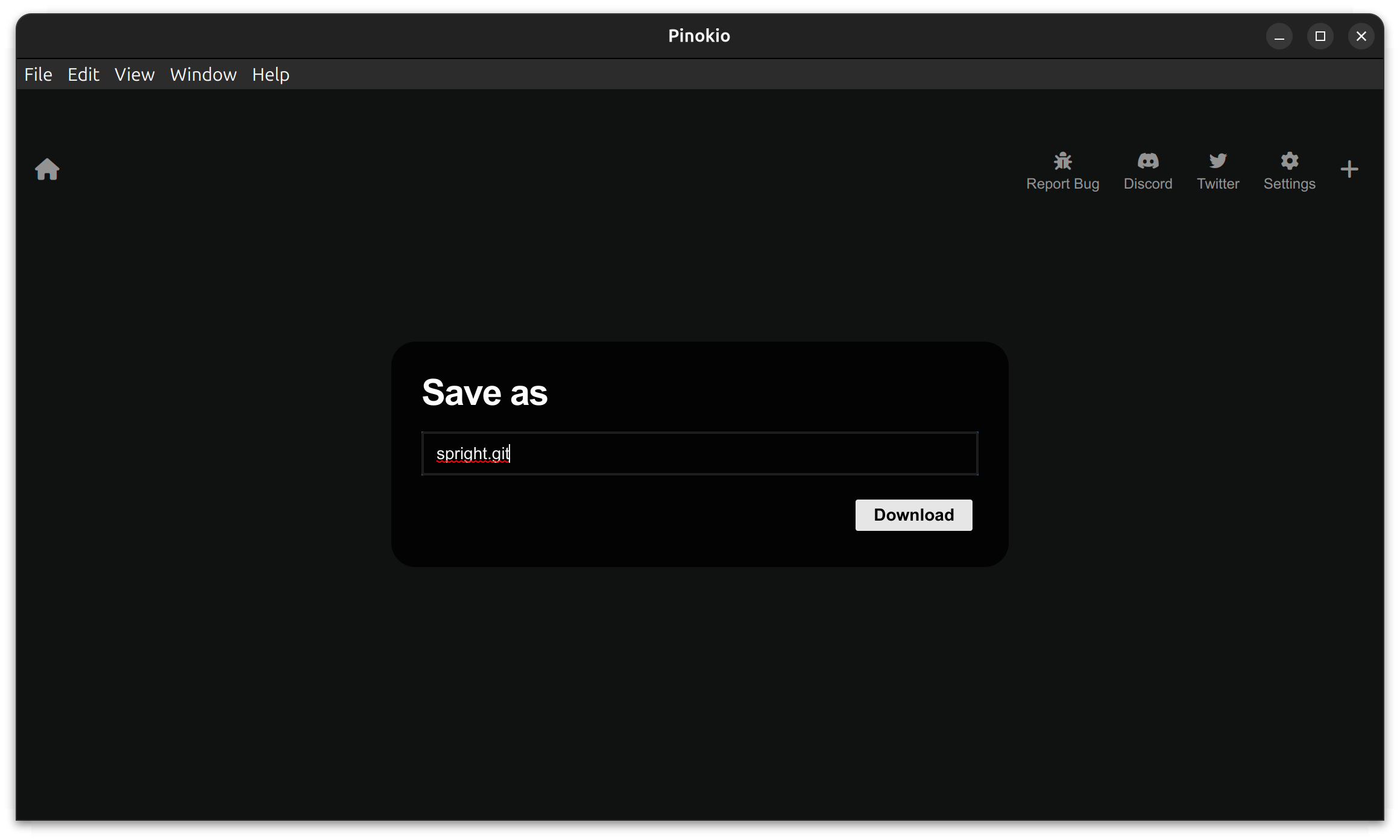1400x840 pixels.
Task: Click the home navigation icon
Action: (x=47, y=168)
